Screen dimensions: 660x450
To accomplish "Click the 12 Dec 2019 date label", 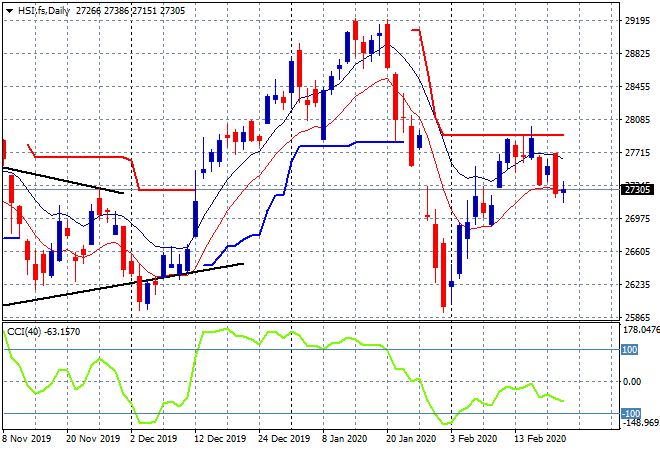I will 220,439.
